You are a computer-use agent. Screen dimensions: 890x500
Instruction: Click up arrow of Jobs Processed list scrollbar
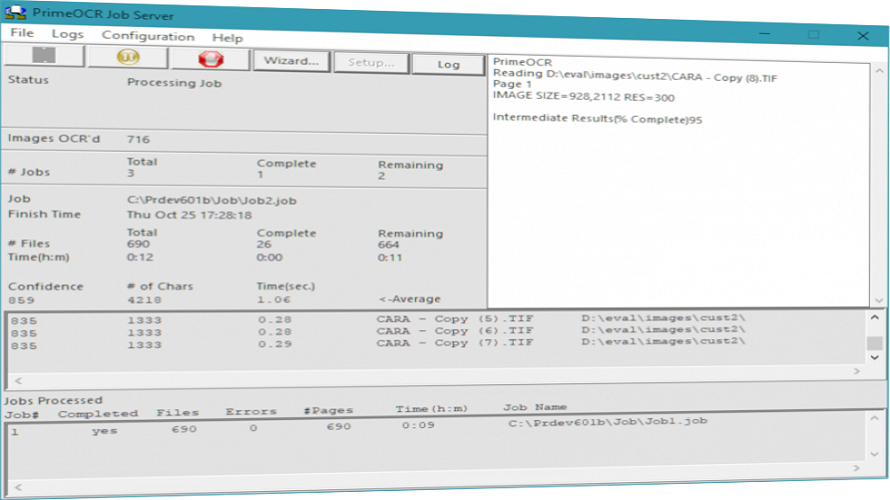click(875, 418)
